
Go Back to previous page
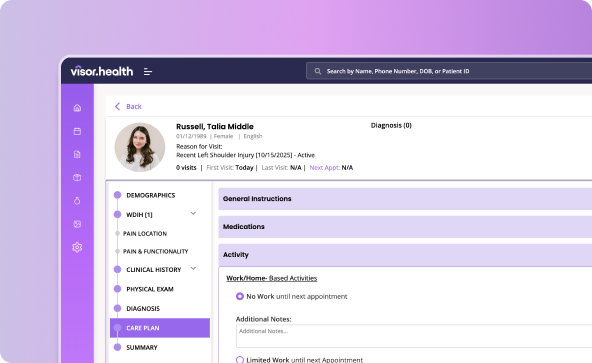tap(134, 107)
